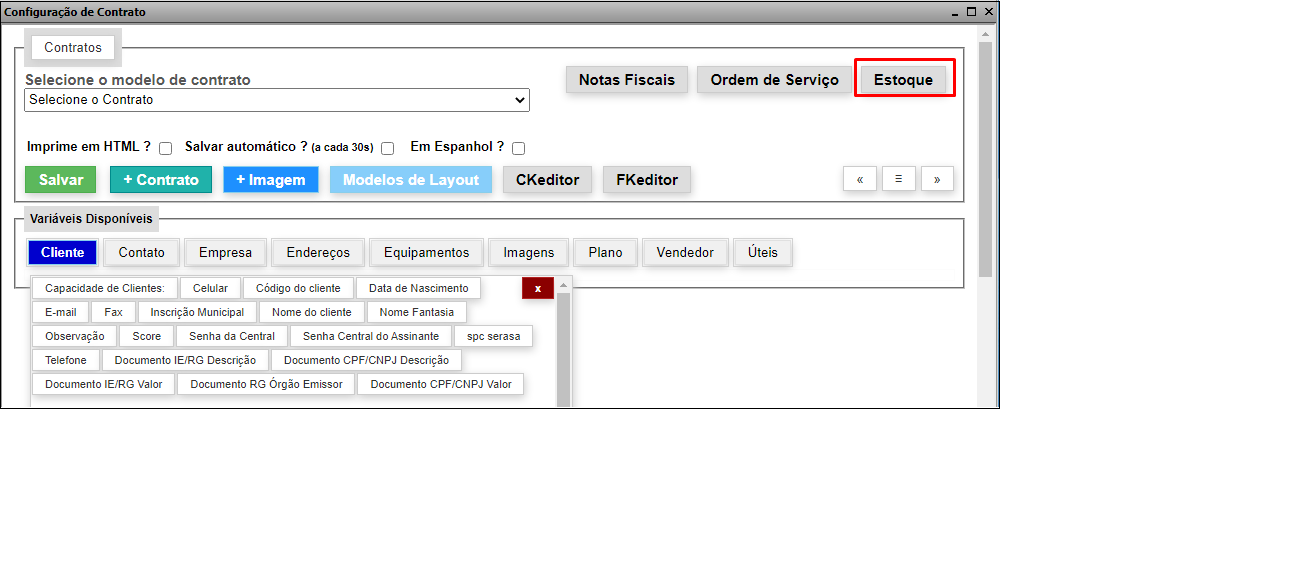Open Selecione o Contrato dropdown
The width and height of the screenshot is (1295, 575).
[x=277, y=100]
